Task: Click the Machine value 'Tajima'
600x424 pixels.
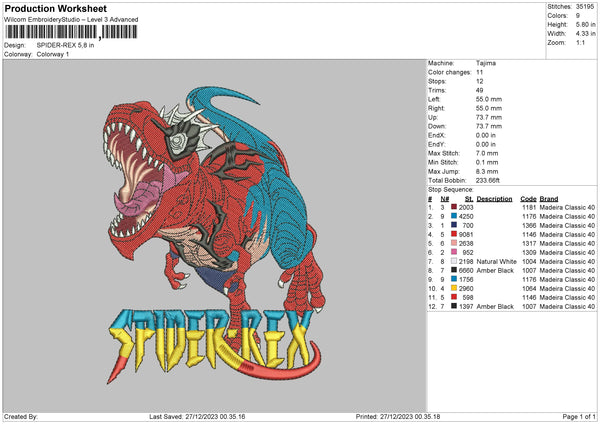Action: click(486, 63)
